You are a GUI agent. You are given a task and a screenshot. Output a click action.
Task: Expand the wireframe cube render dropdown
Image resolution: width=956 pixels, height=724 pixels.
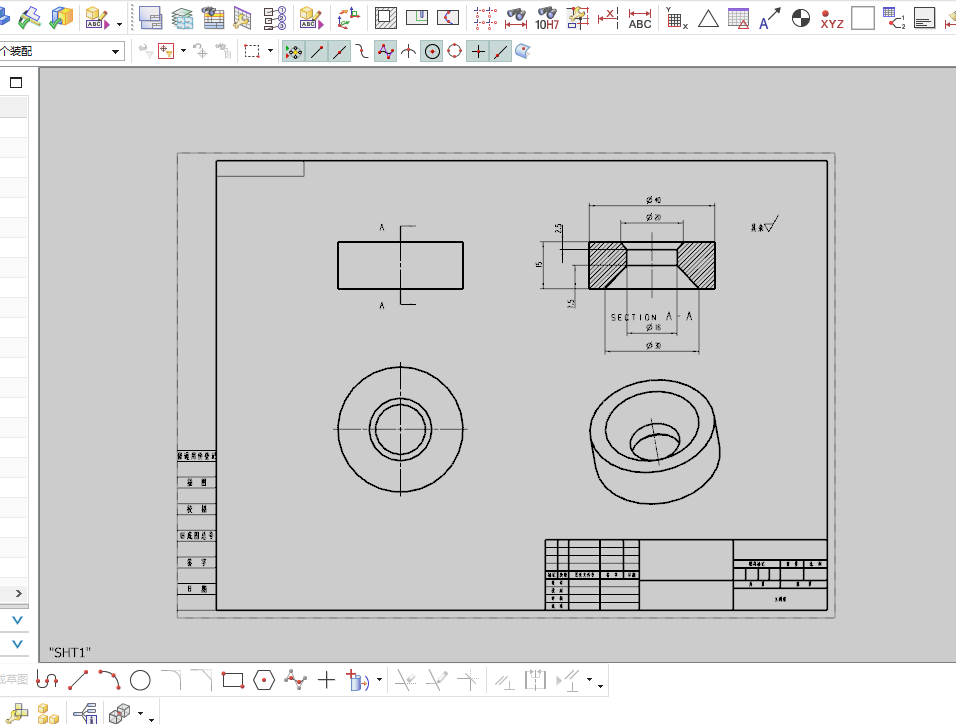(x=141, y=713)
